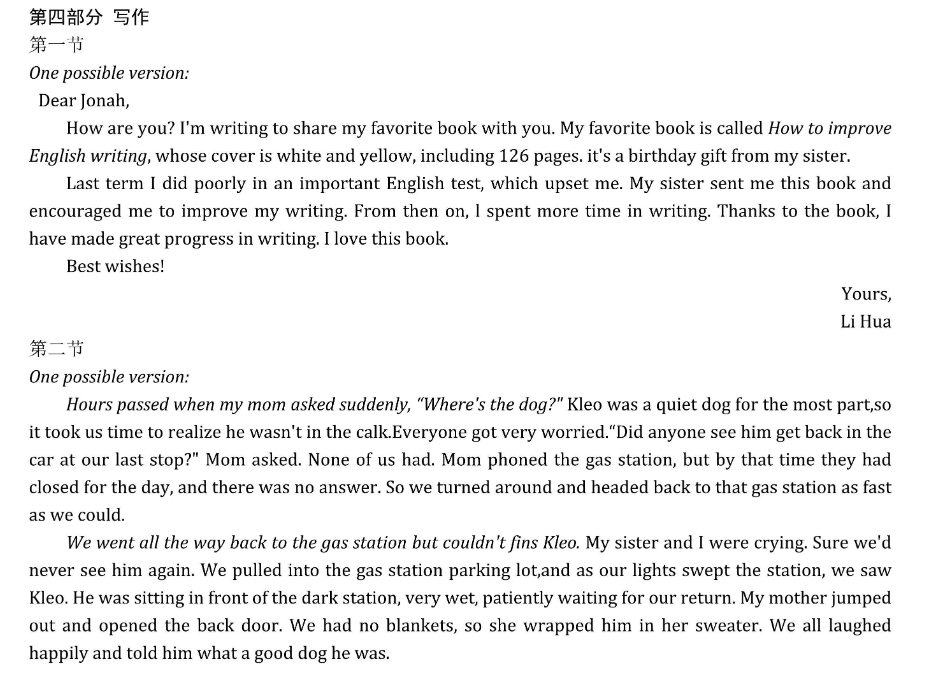The width and height of the screenshot is (930, 675).
Task: Click 'Best wishes!' closing line
Action: click(115, 266)
